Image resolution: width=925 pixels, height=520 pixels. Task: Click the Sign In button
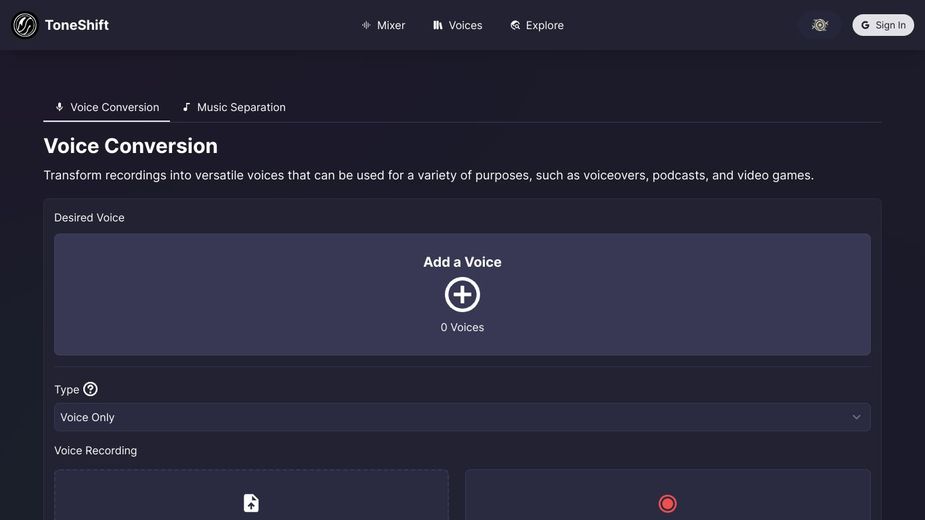[883, 25]
